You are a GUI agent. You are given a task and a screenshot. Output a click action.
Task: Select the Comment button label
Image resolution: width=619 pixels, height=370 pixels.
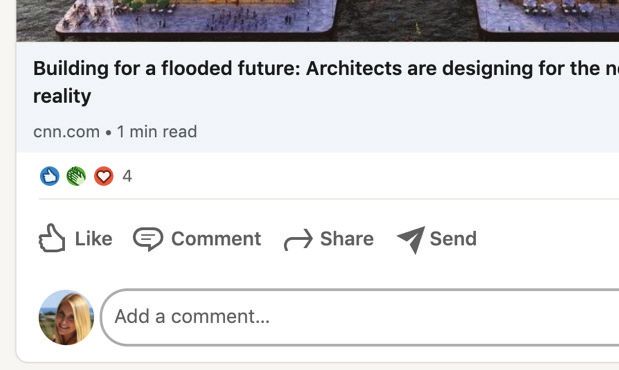[216, 239]
